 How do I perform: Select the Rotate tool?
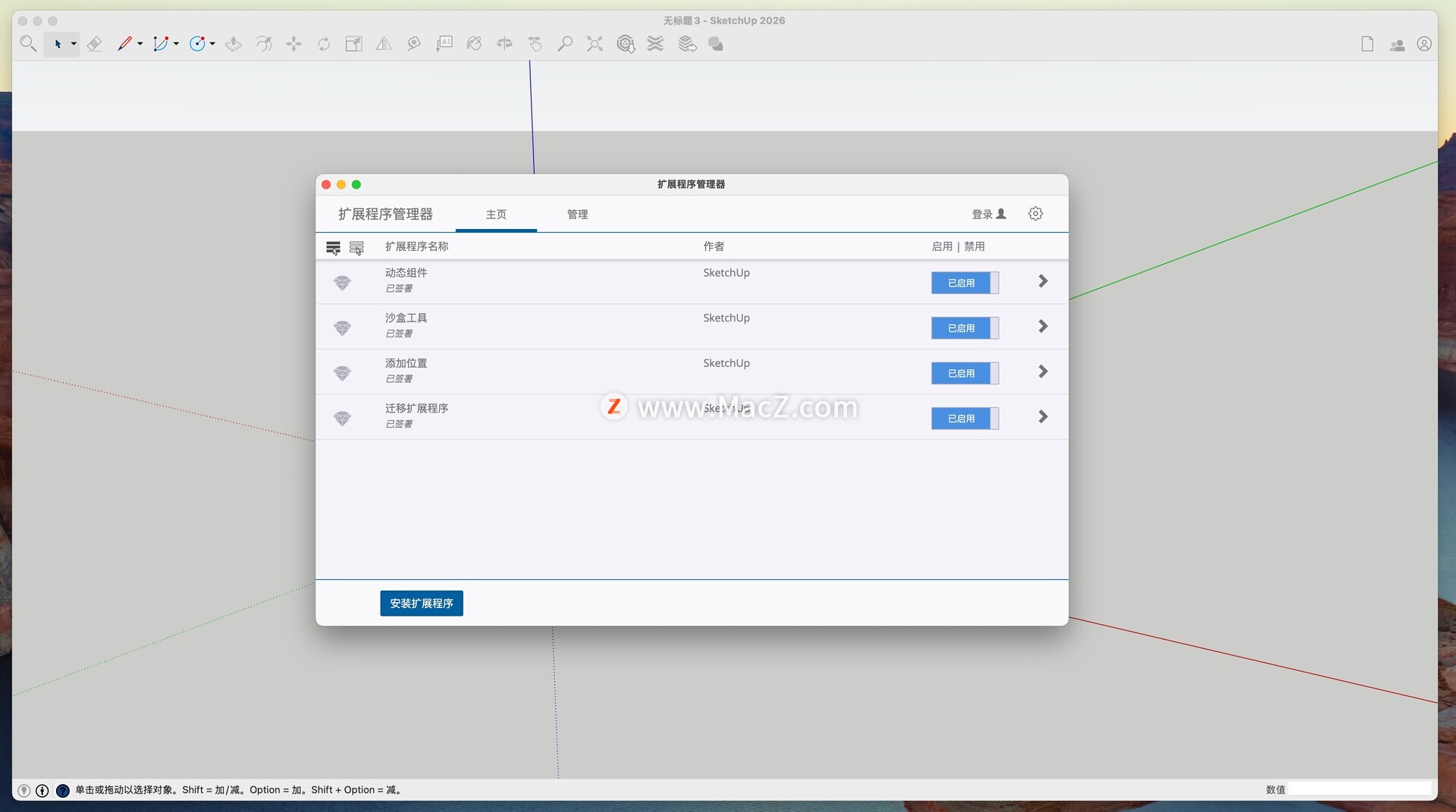click(x=324, y=44)
